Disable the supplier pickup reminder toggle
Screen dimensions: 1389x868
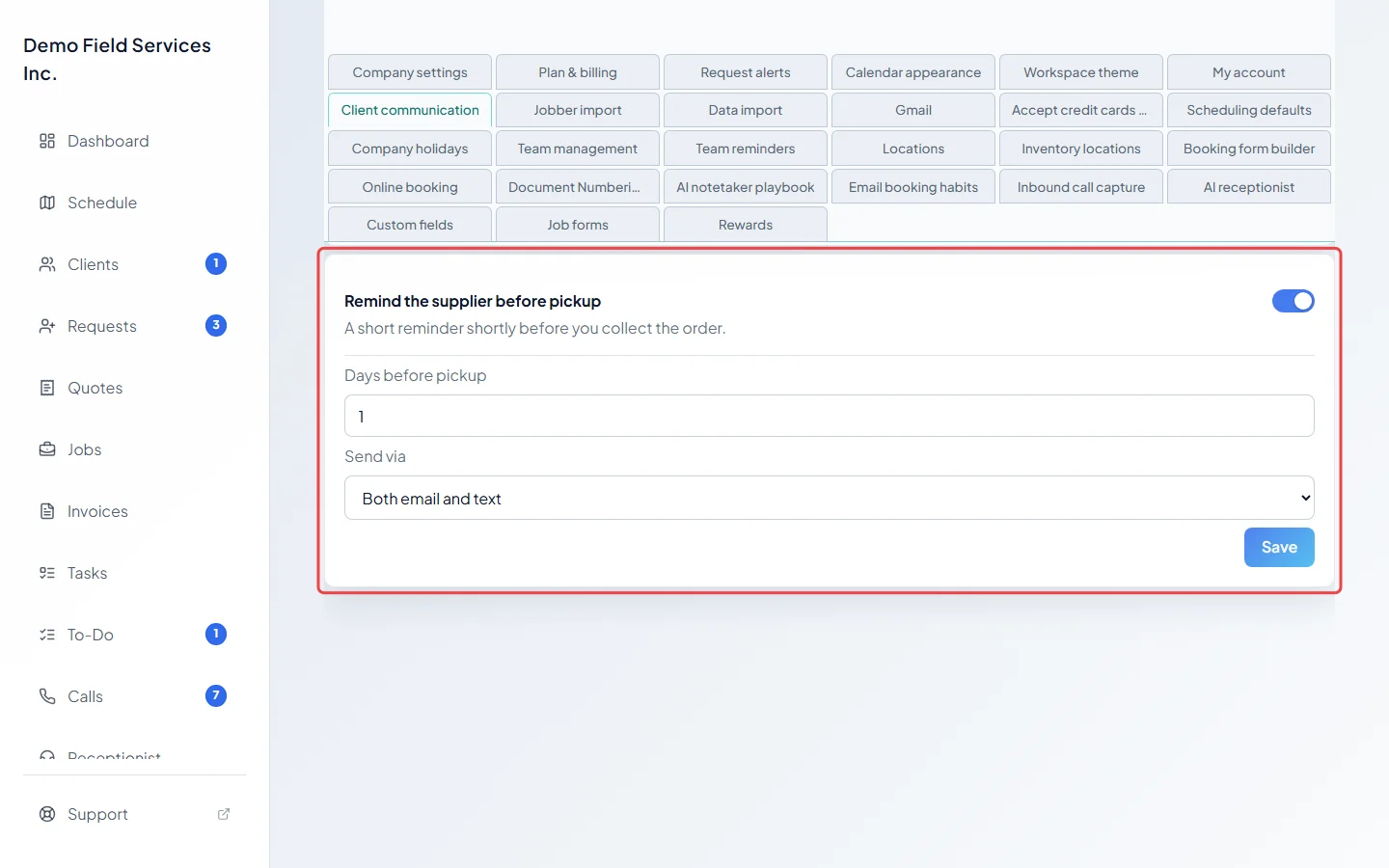1294,301
